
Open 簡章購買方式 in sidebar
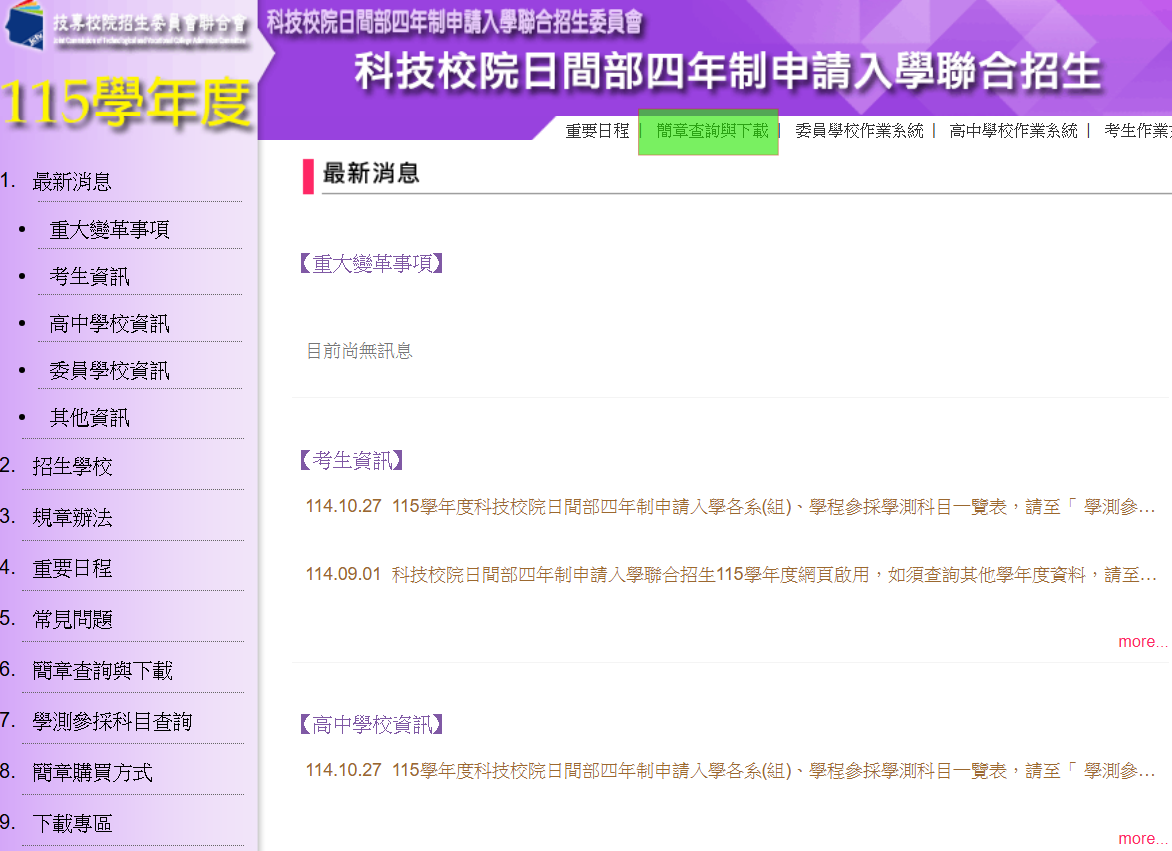92,773
